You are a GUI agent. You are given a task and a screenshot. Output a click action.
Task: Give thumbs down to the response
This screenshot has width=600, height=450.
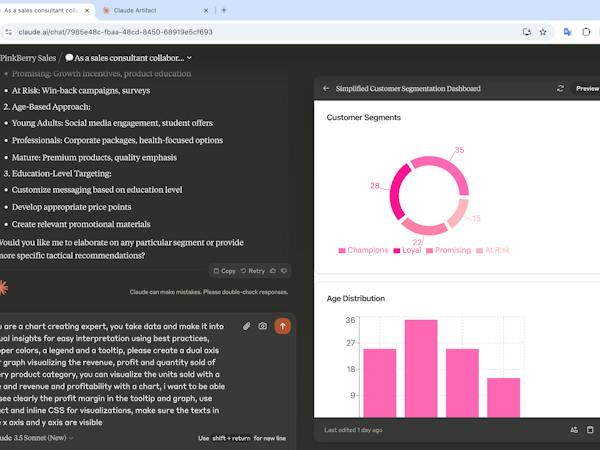(284, 271)
